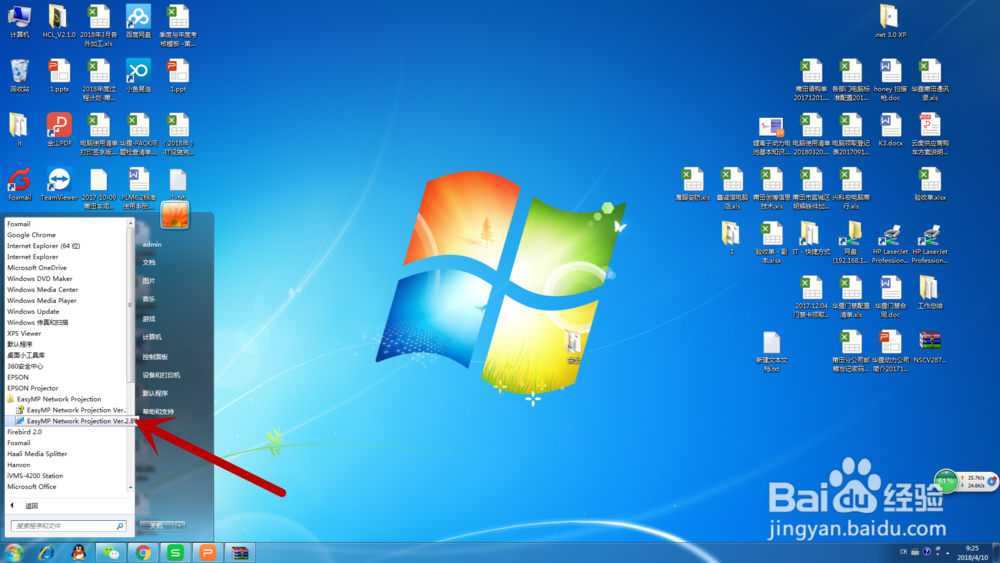Screen dimensions: 1000x563
Task: Select the 1.pptx desktop file
Action: [59, 75]
